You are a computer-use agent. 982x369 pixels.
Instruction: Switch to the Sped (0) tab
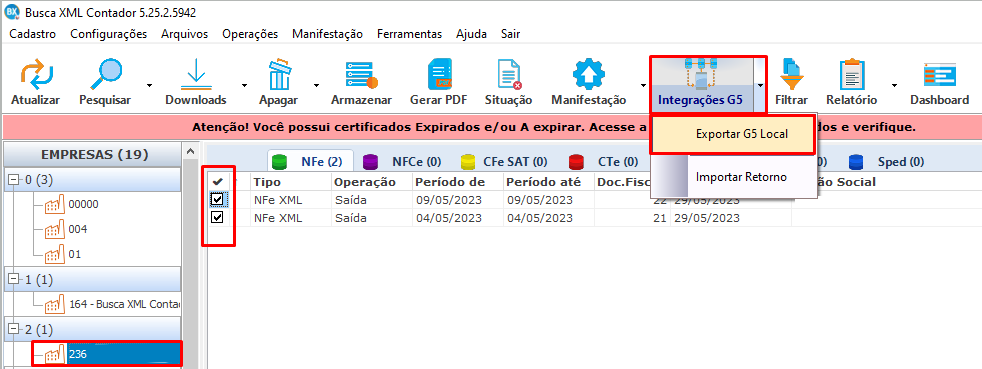[886, 162]
